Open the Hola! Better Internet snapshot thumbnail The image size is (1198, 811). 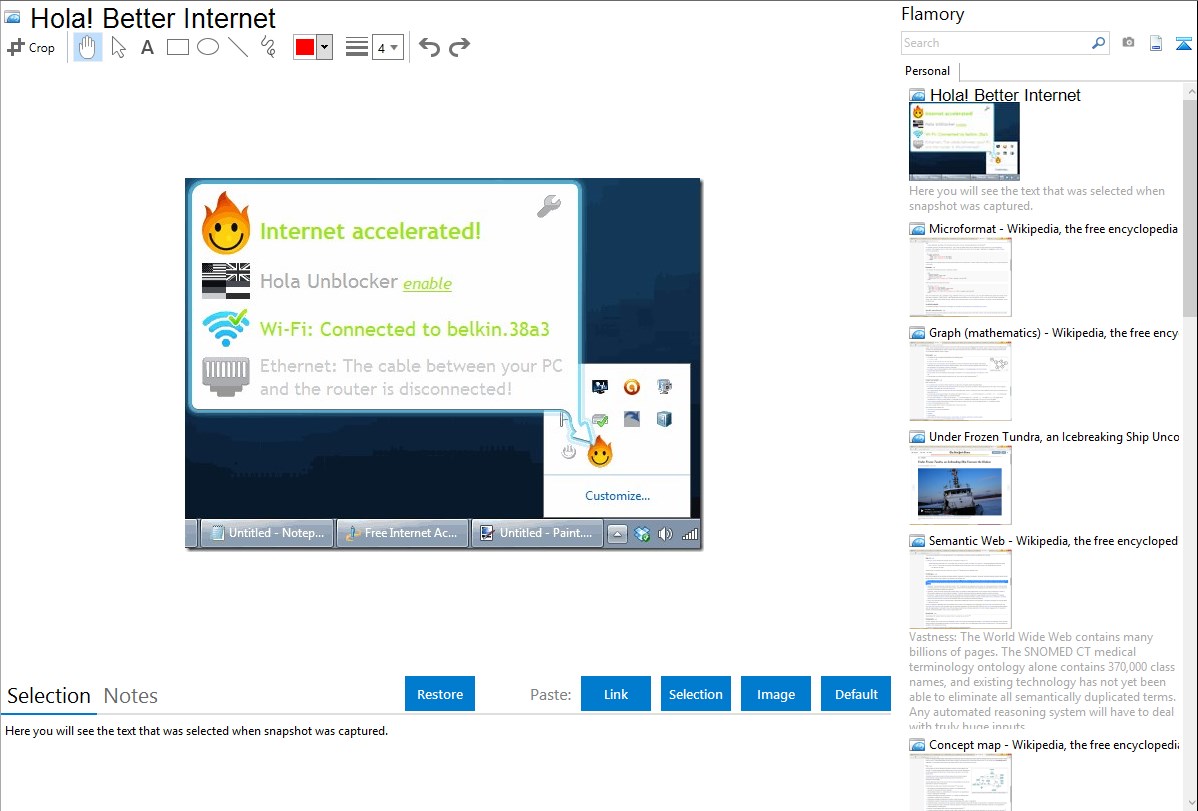coord(964,141)
